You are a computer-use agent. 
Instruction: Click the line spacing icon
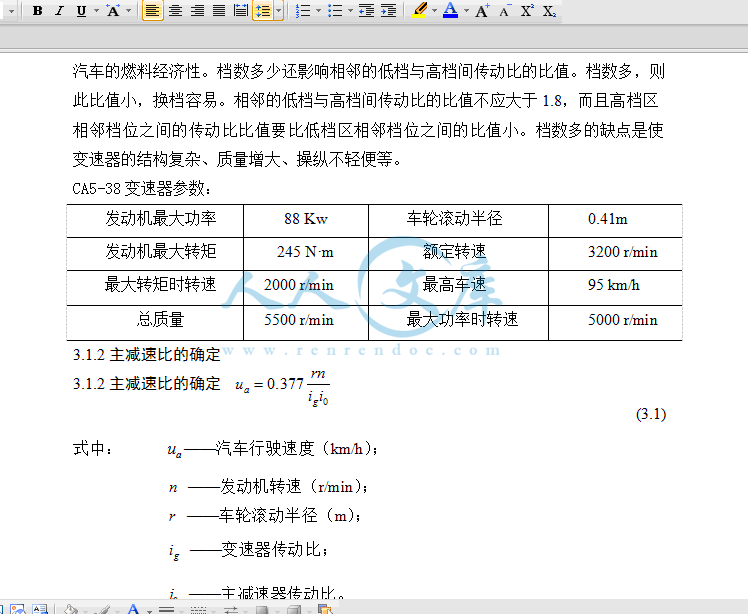point(263,10)
